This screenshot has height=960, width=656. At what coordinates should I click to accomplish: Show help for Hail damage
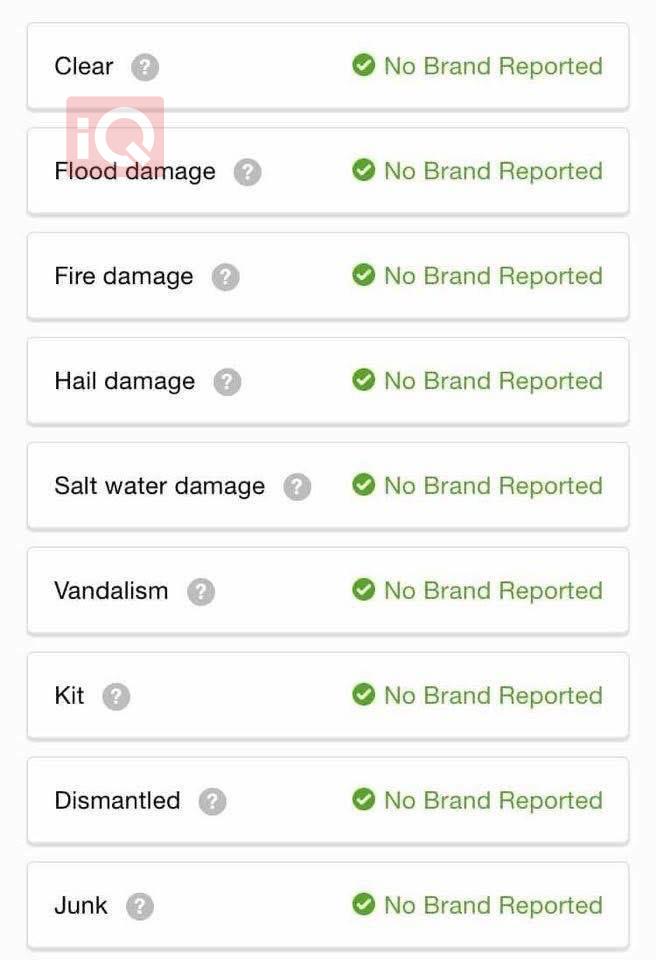[x=227, y=382]
